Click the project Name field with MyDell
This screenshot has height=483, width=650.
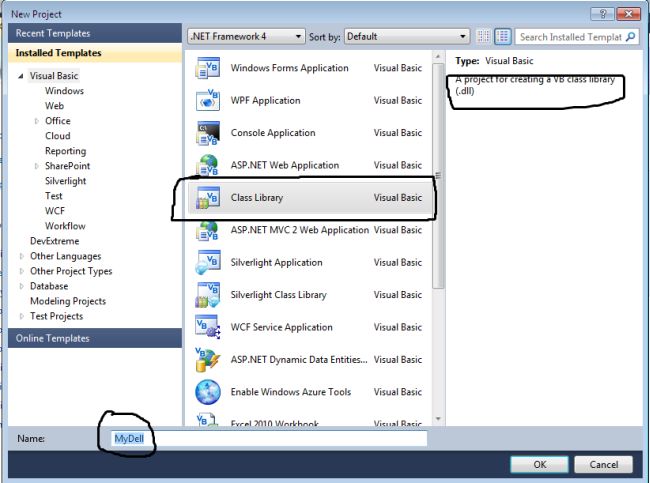tap(269, 438)
